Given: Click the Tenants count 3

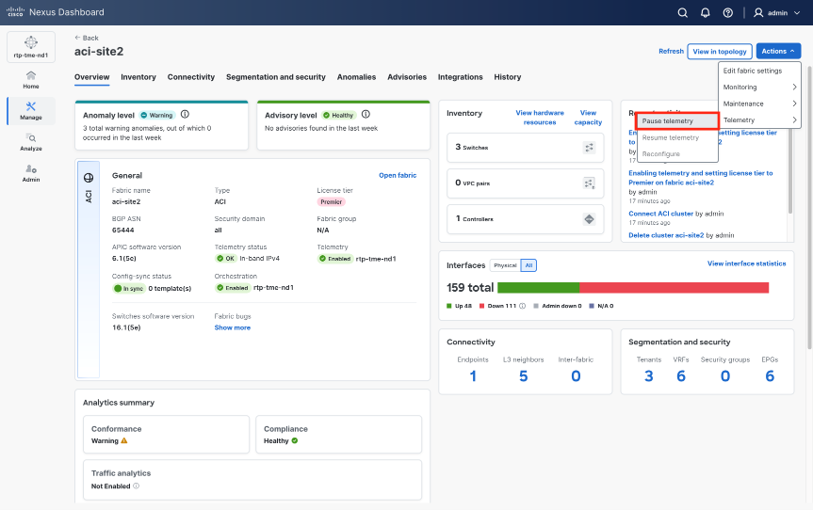Looking at the screenshot, I should click(649, 376).
